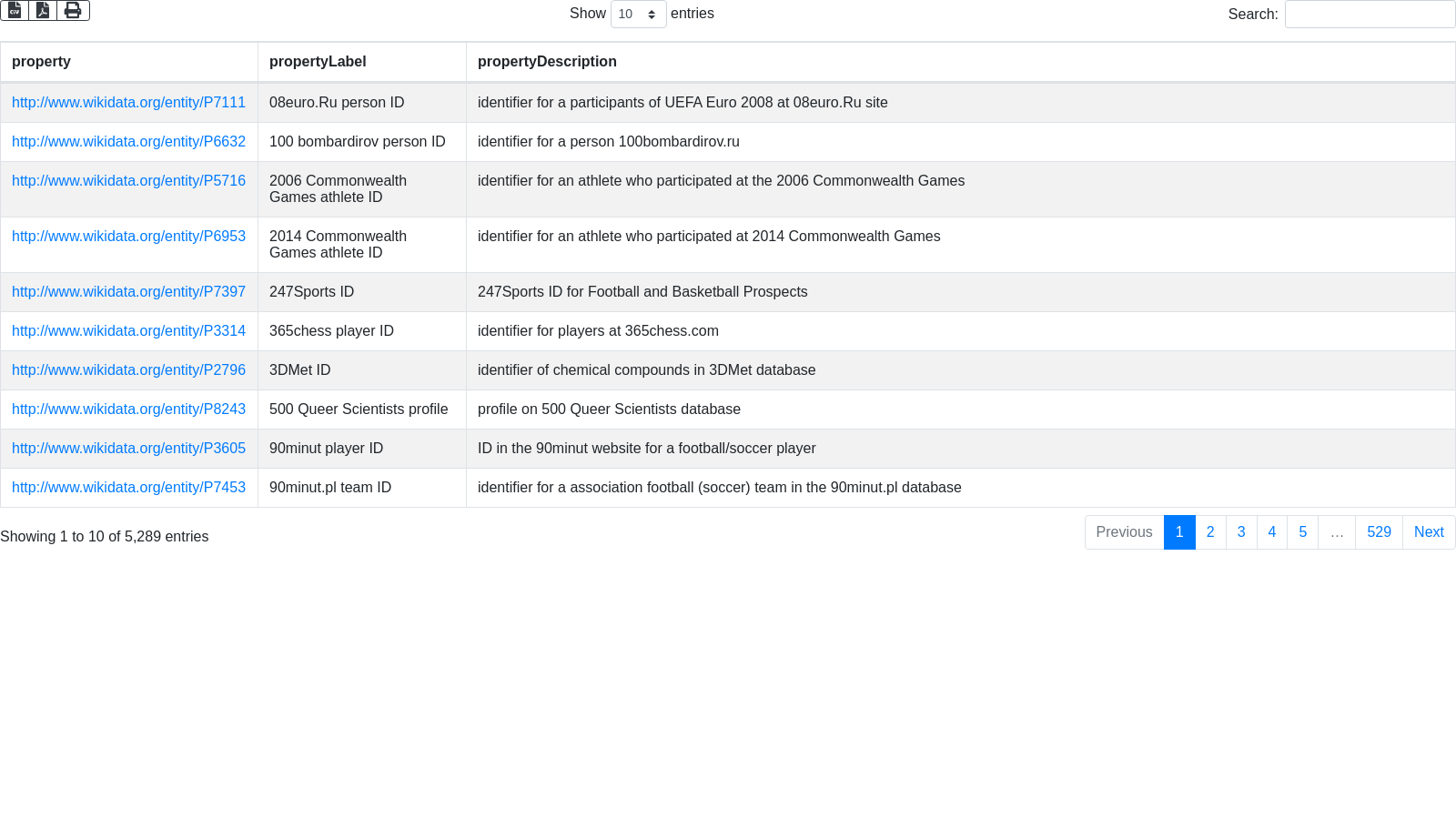This screenshot has height=819, width=1456.
Task: Open the Wikidata P7397 entity link
Action: coord(128,292)
